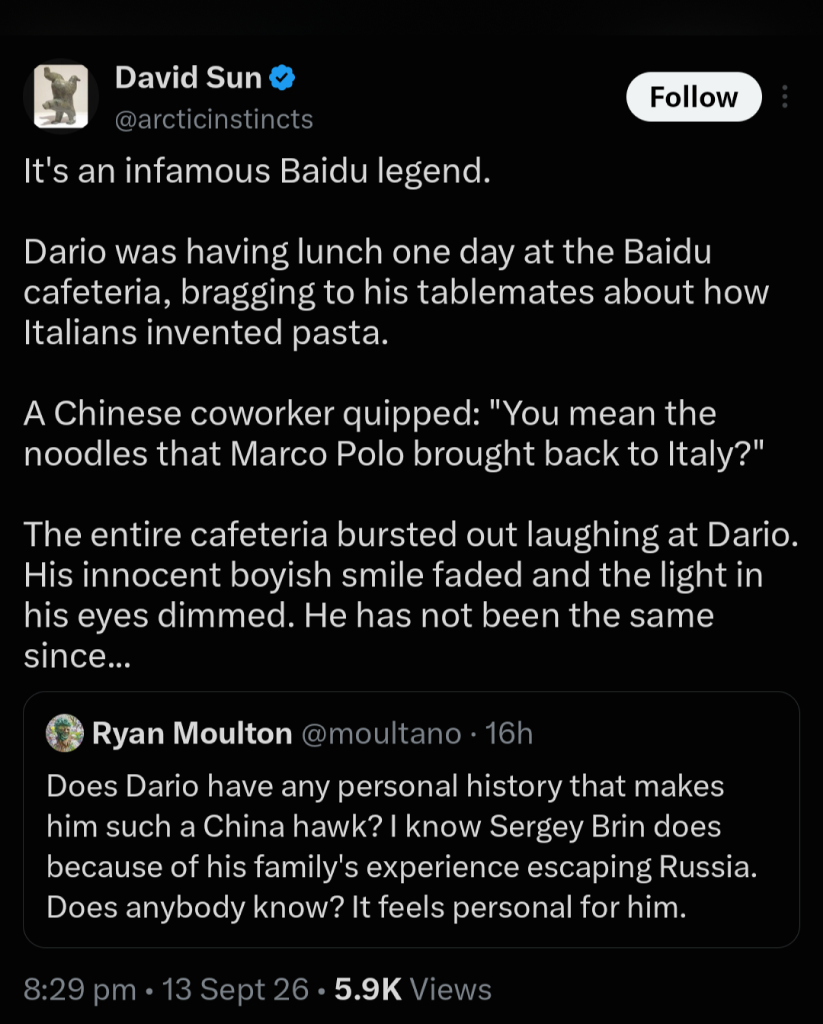The image size is (823, 1024).
Task: Click the @moultano handle
Action: click(x=381, y=733)
